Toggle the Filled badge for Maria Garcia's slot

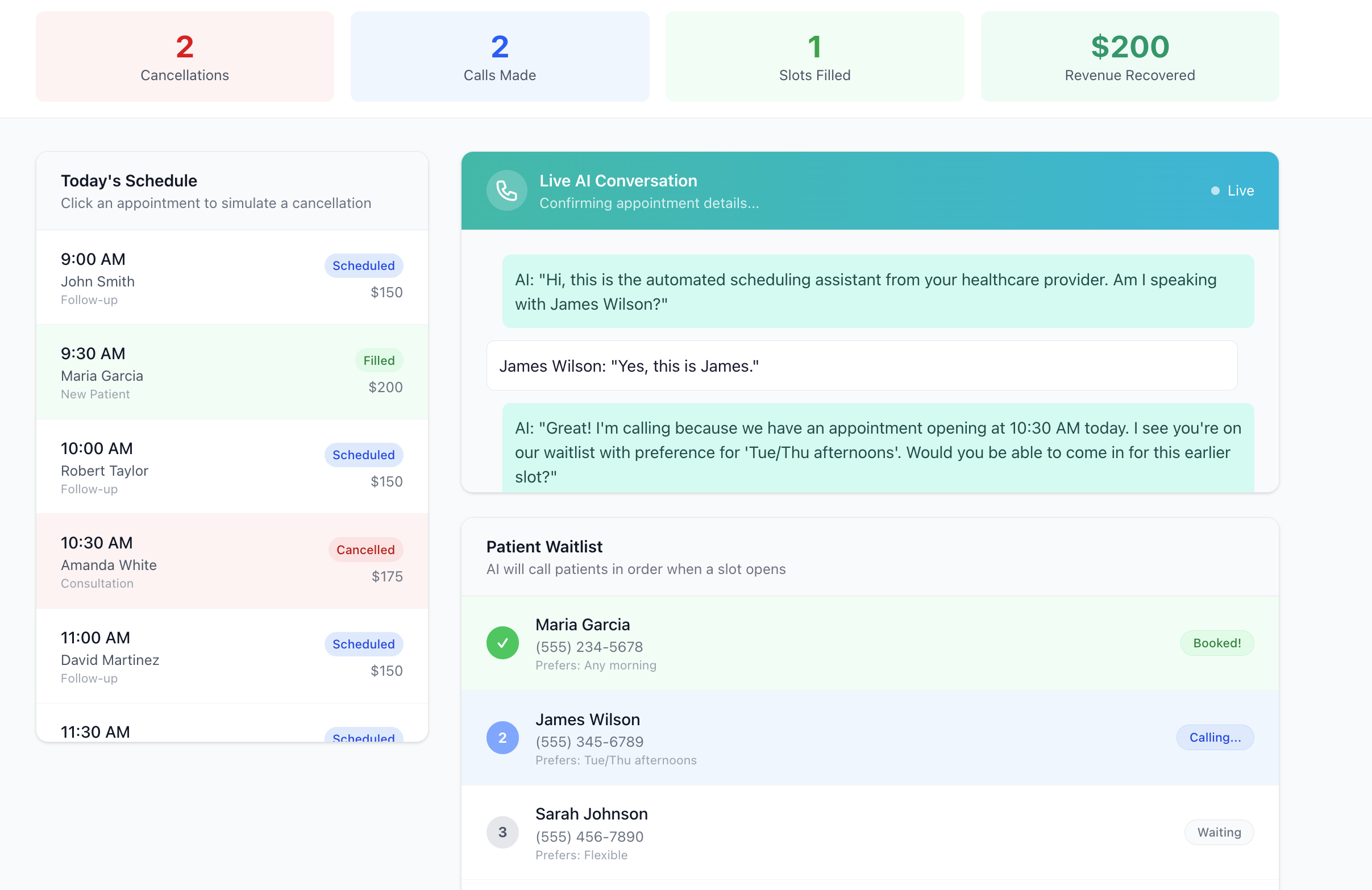[378, 360]
